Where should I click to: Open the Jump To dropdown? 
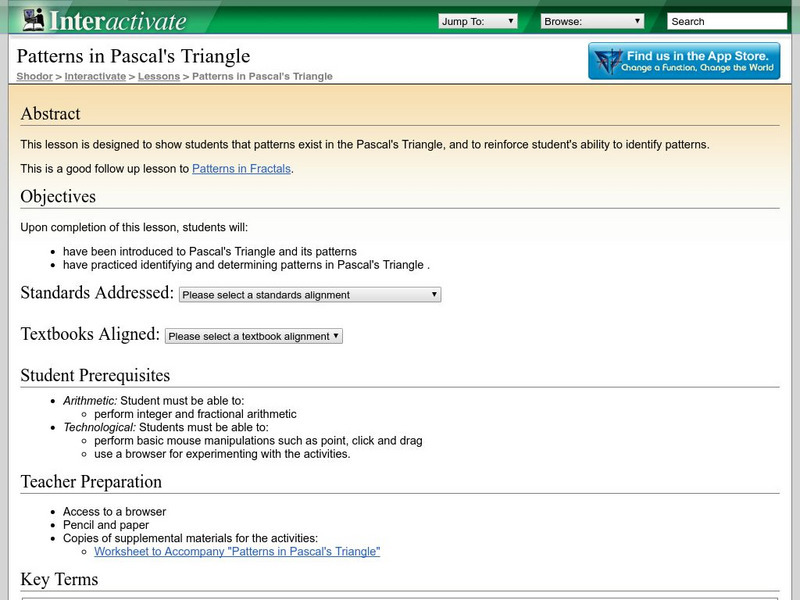478,21
